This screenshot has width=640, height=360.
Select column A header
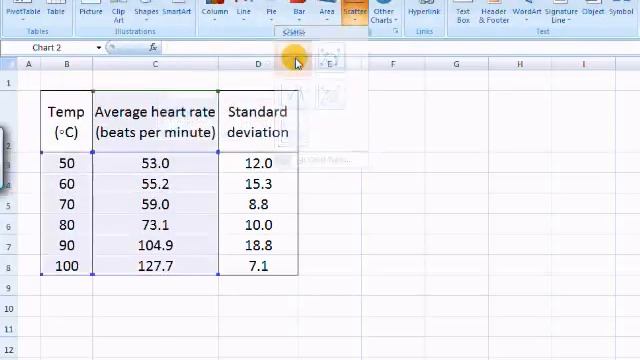[29, 64]
